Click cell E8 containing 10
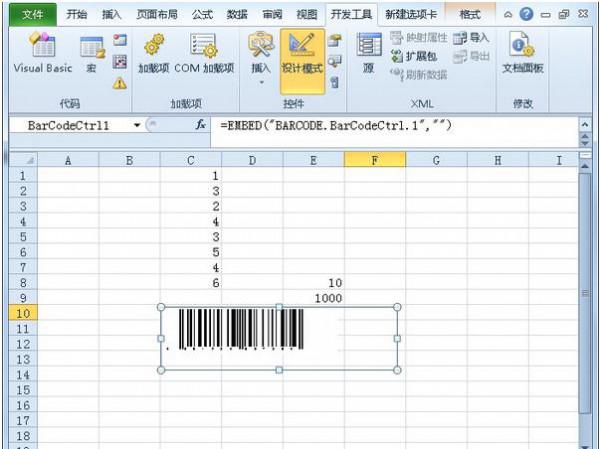600x449 pixels. tap(313, 282)
